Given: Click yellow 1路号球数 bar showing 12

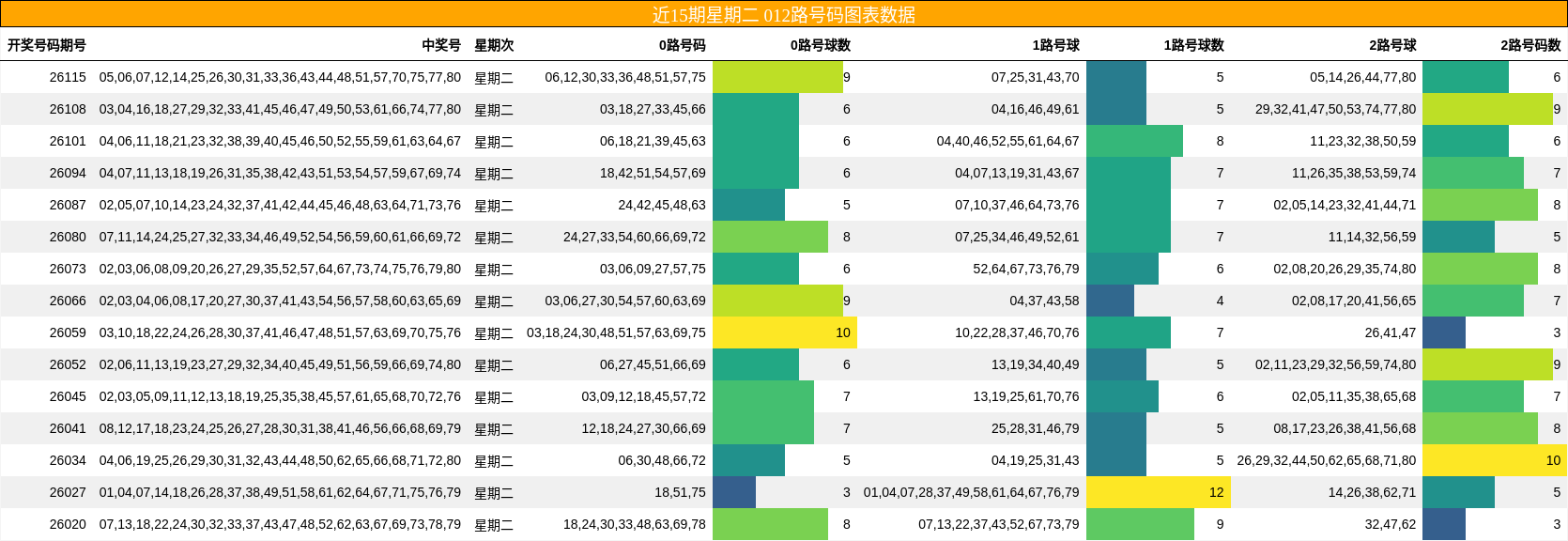Looking at the screenshot, I should click(1159, 492).
